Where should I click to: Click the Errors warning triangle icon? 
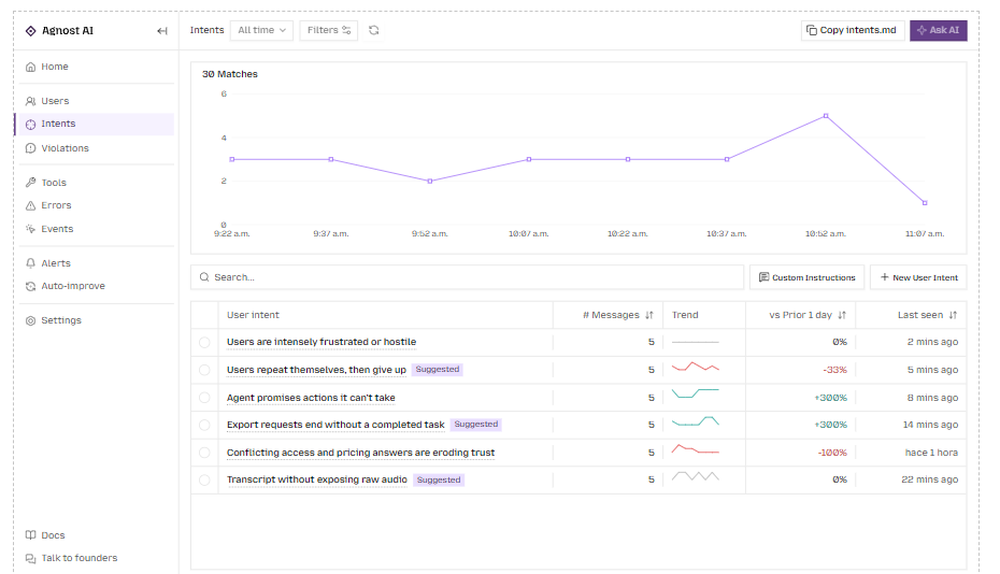click(31, 206)
